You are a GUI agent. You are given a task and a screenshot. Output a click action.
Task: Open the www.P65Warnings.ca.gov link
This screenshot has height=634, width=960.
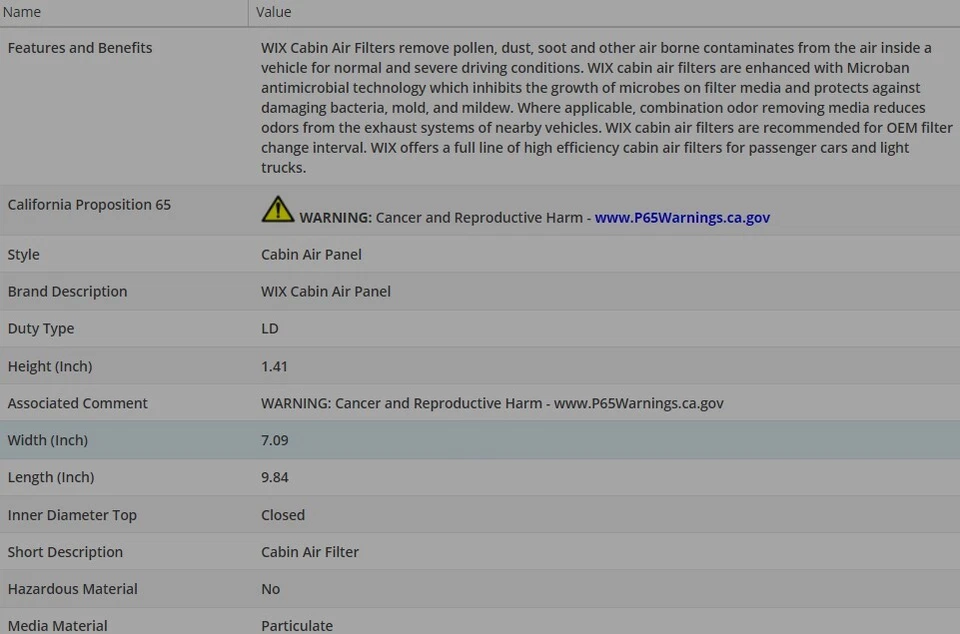[682, 218]
